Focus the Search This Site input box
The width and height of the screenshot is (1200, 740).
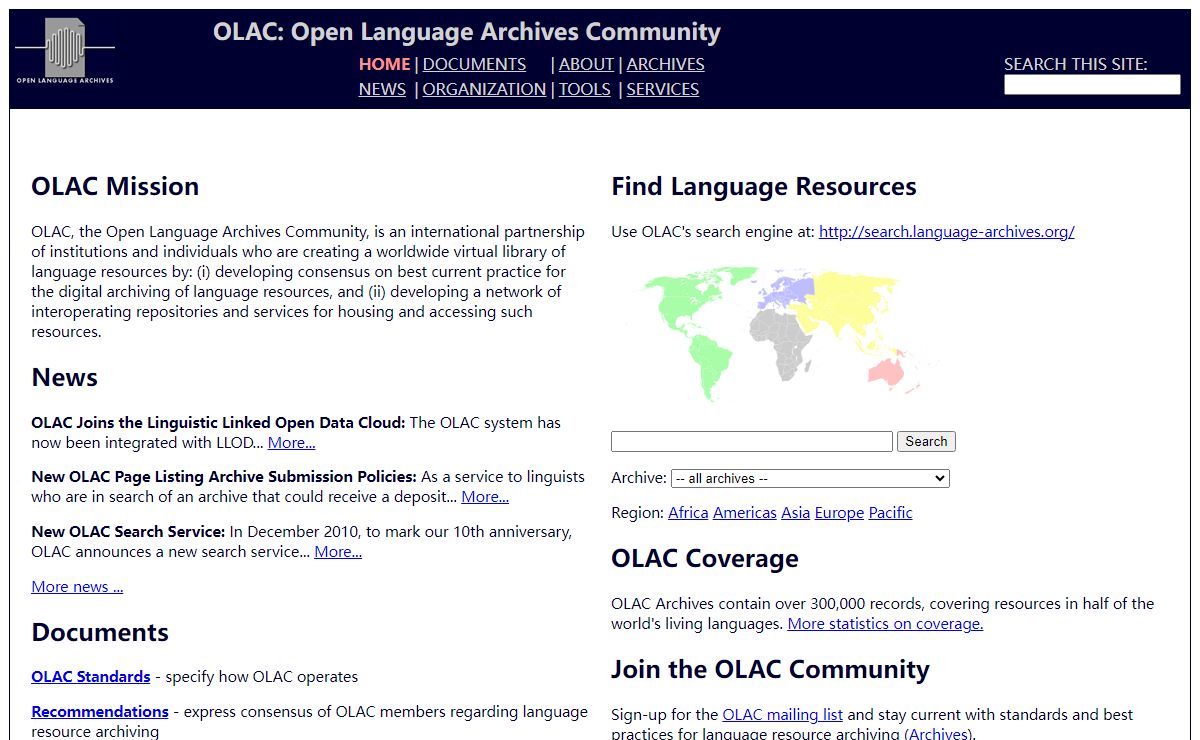tap(1092, 85)
